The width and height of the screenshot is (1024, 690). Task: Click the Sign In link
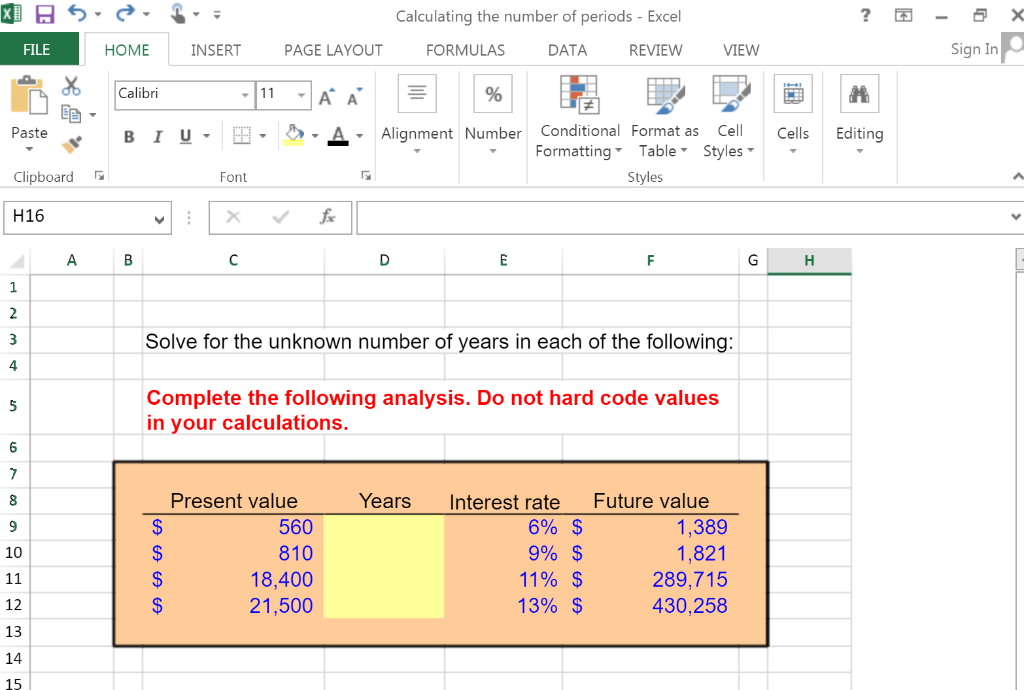973,48
